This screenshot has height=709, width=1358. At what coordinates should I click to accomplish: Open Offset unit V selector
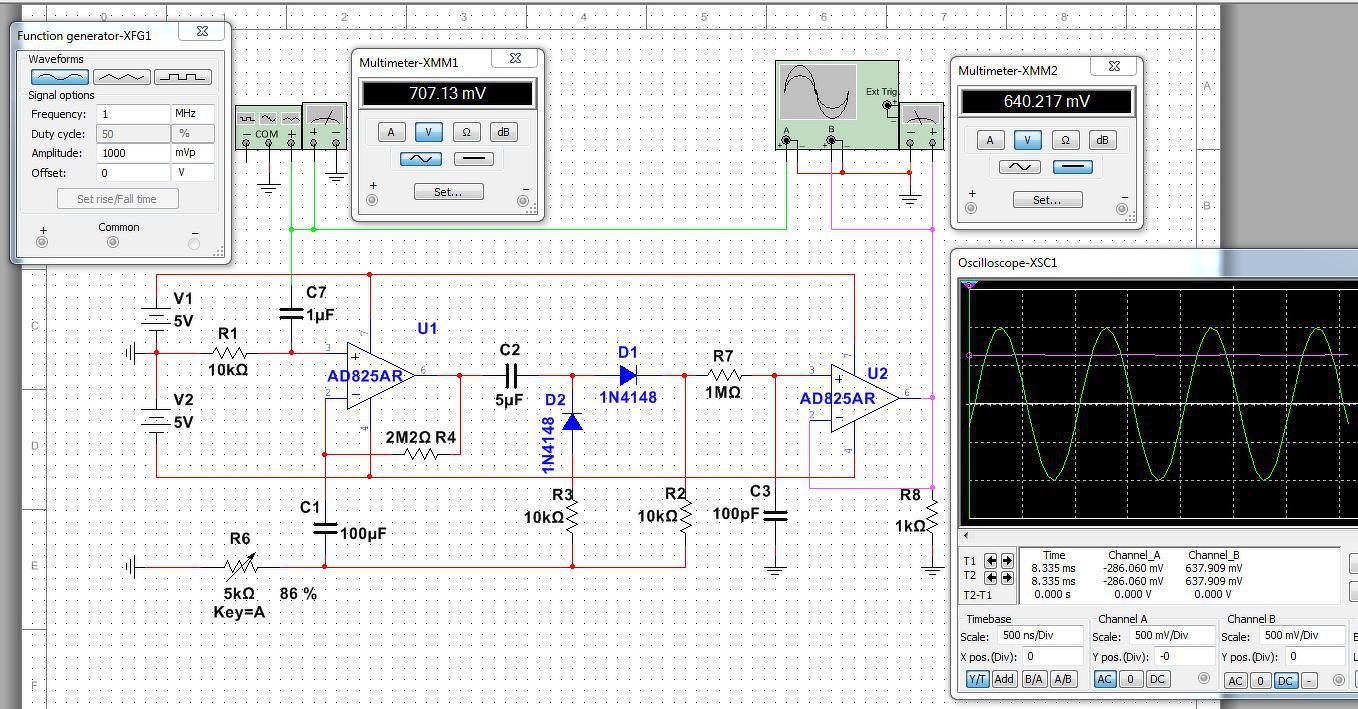click(x=193, y=173)
